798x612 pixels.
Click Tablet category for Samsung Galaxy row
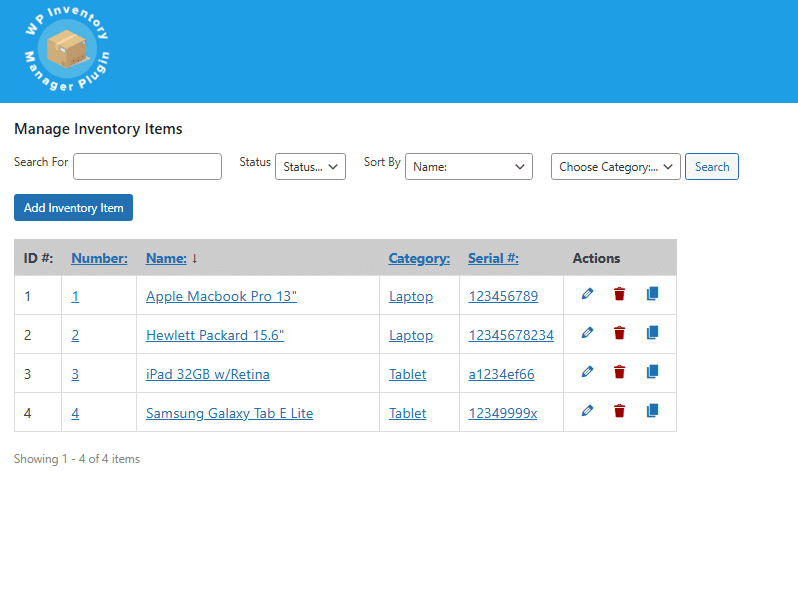click(408, 413)
